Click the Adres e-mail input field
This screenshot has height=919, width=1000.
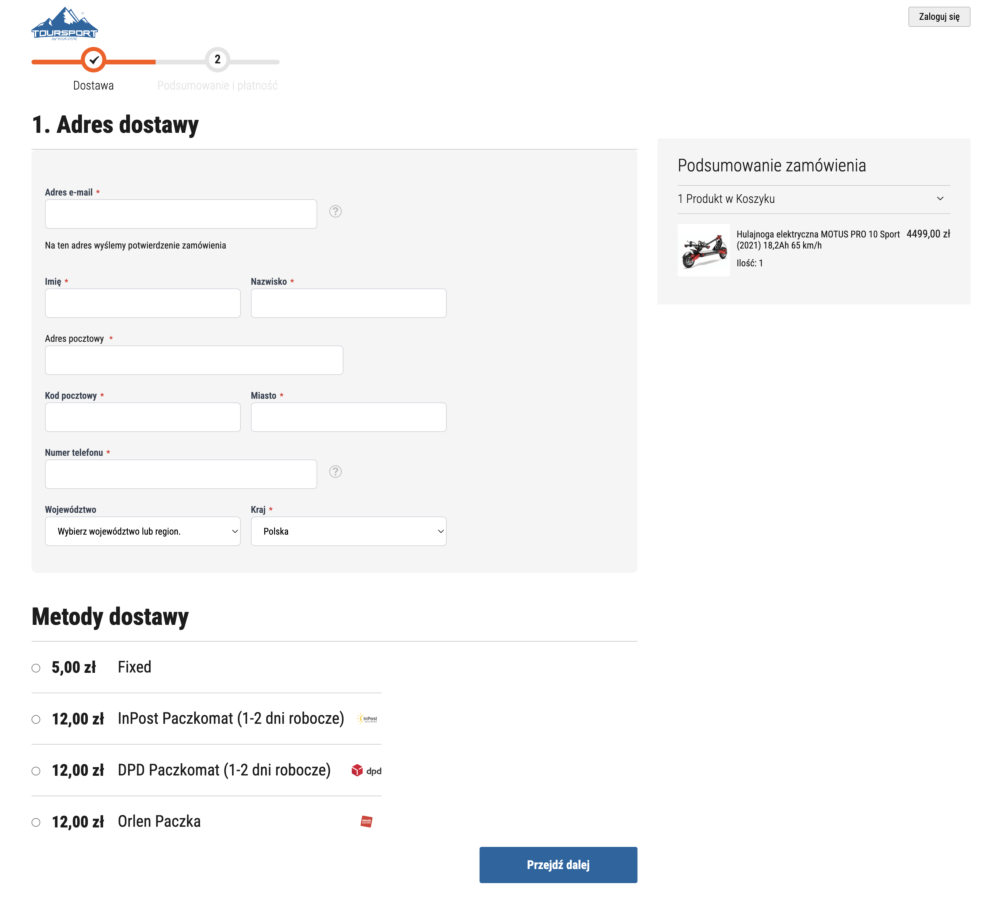[181, 214]
